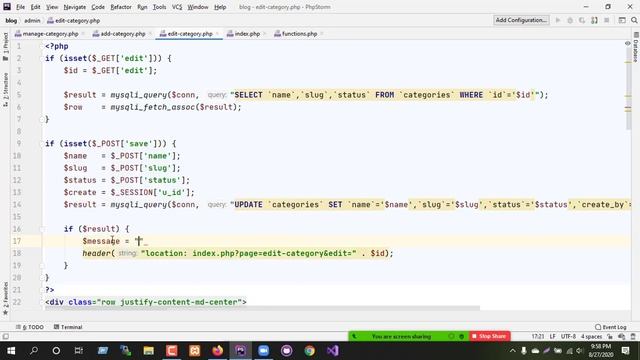Viewport: 640px width, 360px height.
Task: Open the TODO tool window
Action: pyautogui.click(x=29, y=327)
